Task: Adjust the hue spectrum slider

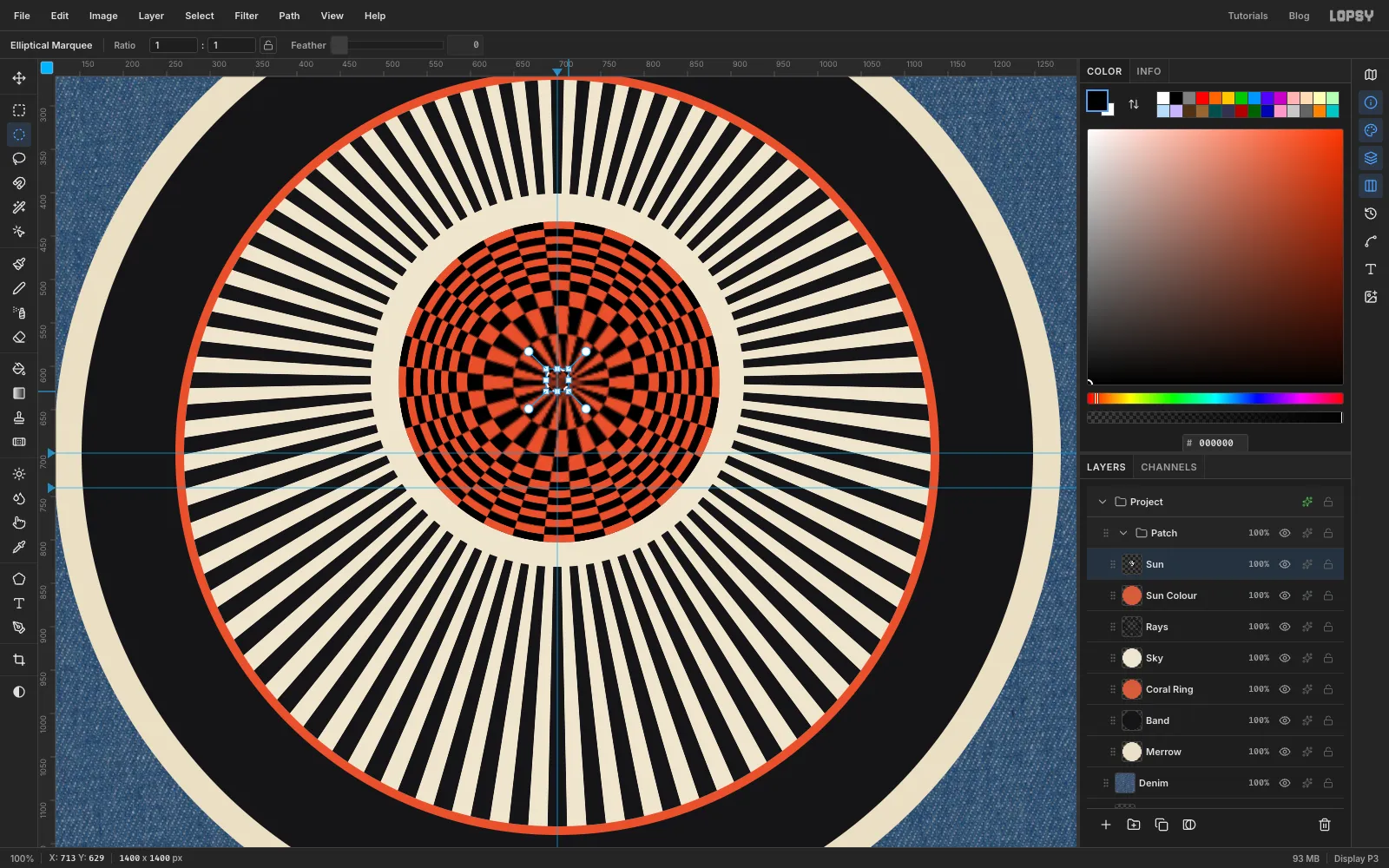Action: pyautogui.click(x=1215, y=398)
